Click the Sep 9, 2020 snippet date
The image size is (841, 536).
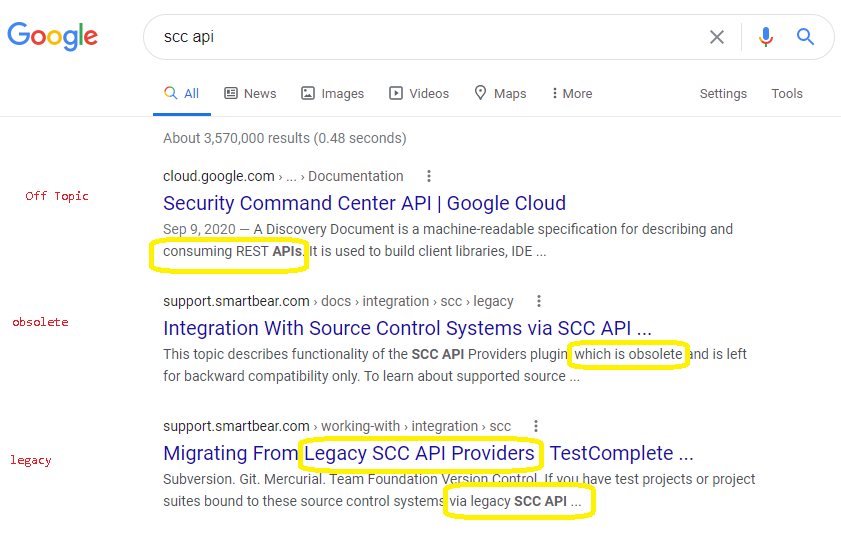(x=199, y=229)
